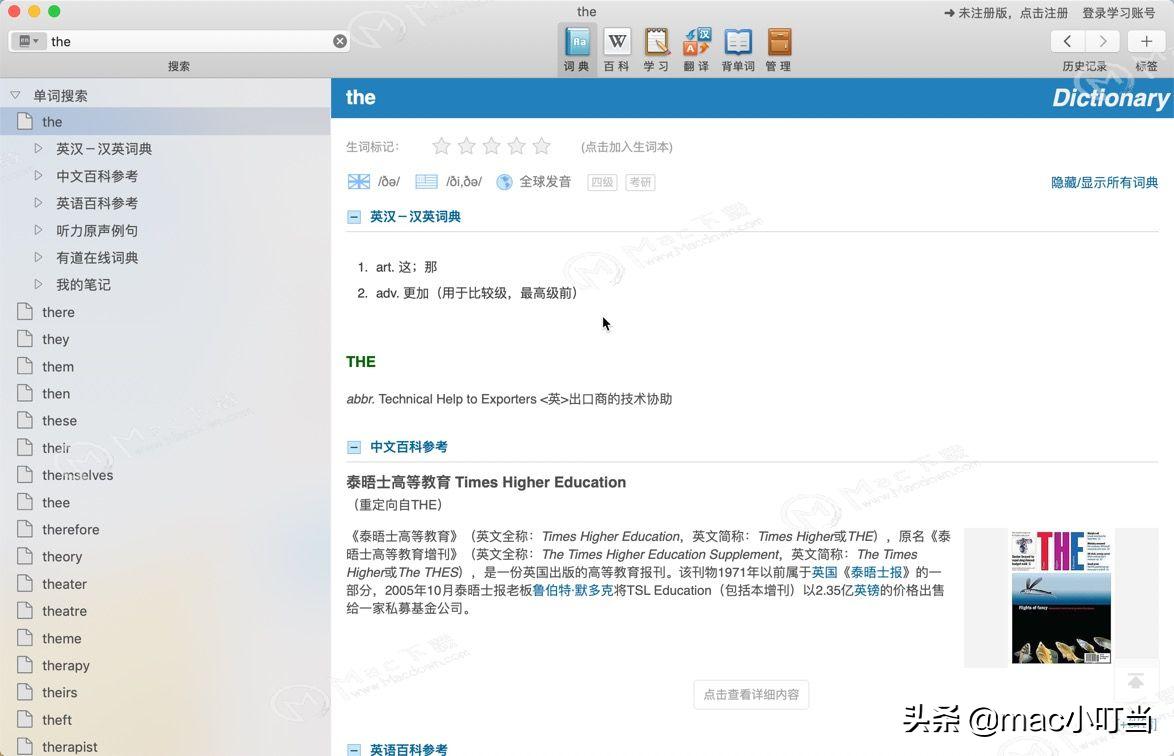
Task: Collapse the 中文百科参考 result section
Action: (353, 446)
